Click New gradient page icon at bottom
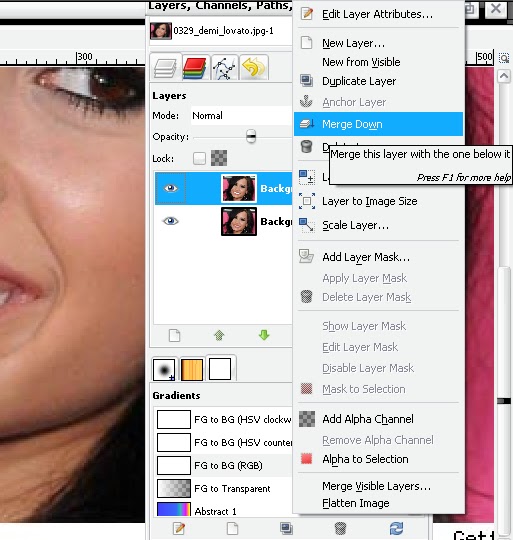513x540 pixels. tap(232, 528)
